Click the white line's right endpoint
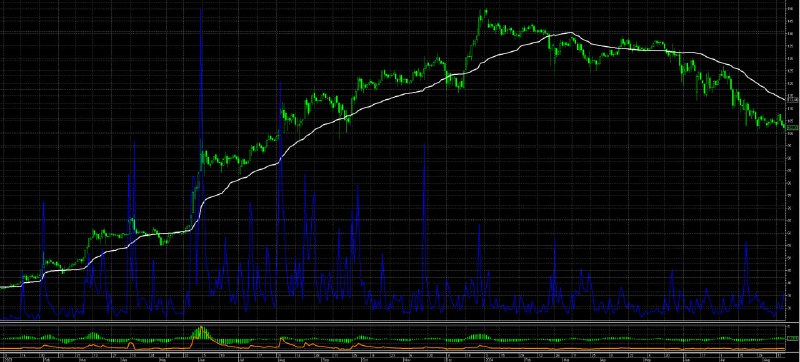This screenshot has width=800, height=362. (x=784, y=100)
